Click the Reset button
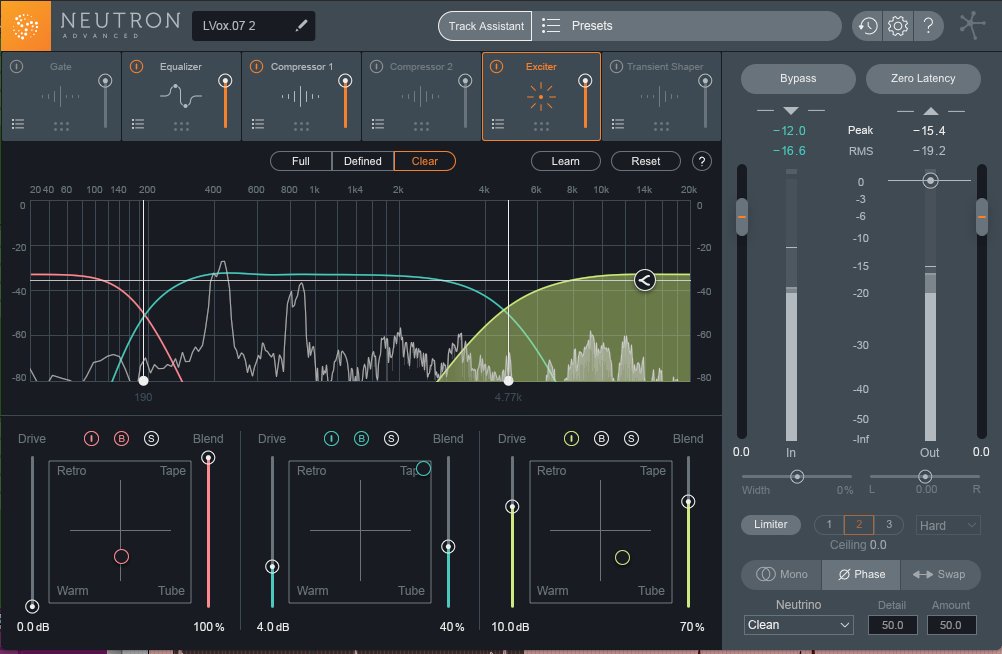 (x=645, y=161)
